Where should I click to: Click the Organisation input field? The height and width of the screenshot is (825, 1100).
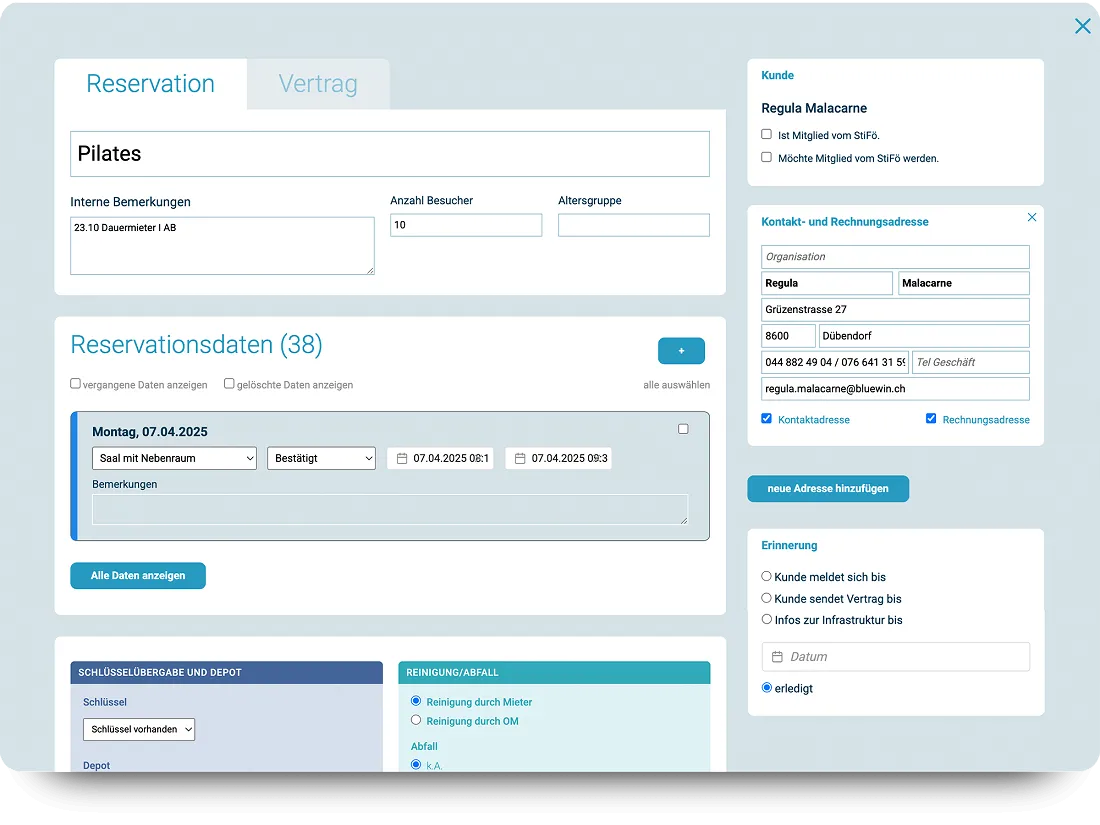(895, 257)
